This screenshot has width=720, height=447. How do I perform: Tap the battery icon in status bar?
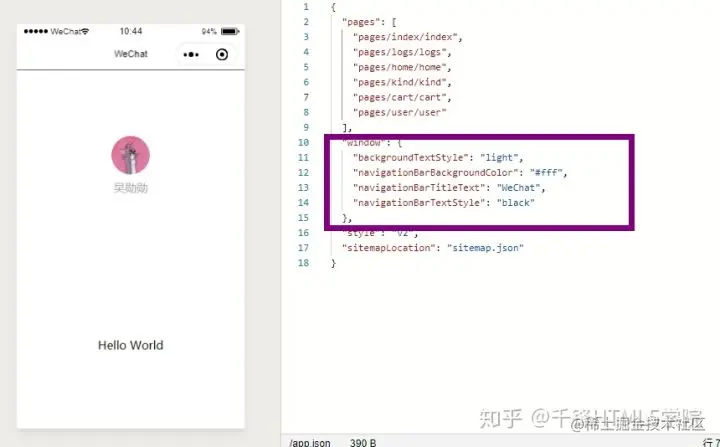230,31
